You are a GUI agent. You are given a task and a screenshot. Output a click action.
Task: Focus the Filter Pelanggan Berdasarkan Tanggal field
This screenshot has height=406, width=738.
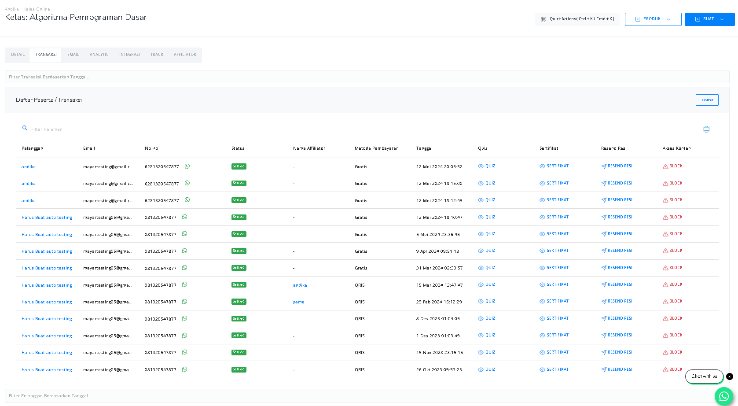point(367,396)
